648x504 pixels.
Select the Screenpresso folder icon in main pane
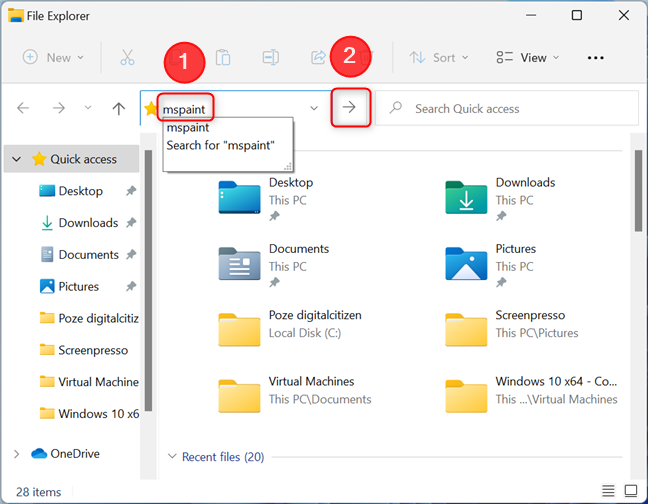(x=466, y=330)
